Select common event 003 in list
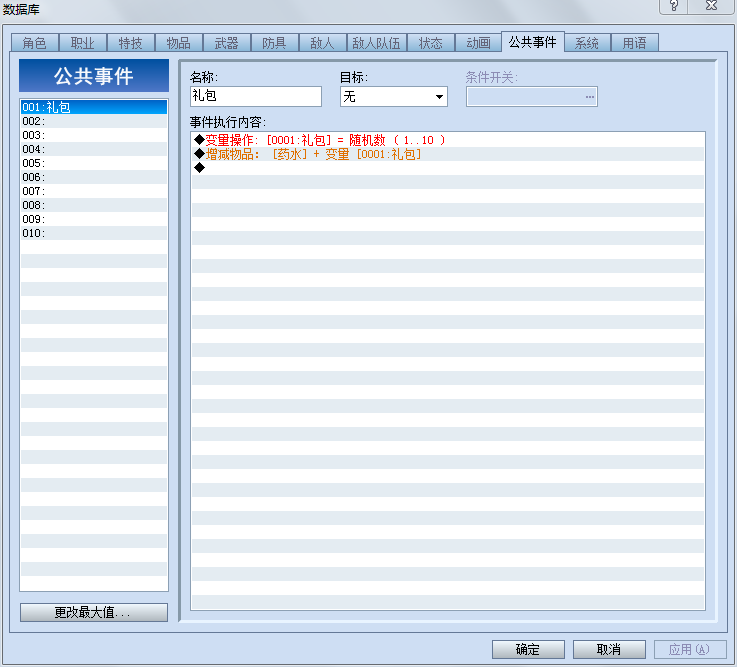 coord(94,135)
